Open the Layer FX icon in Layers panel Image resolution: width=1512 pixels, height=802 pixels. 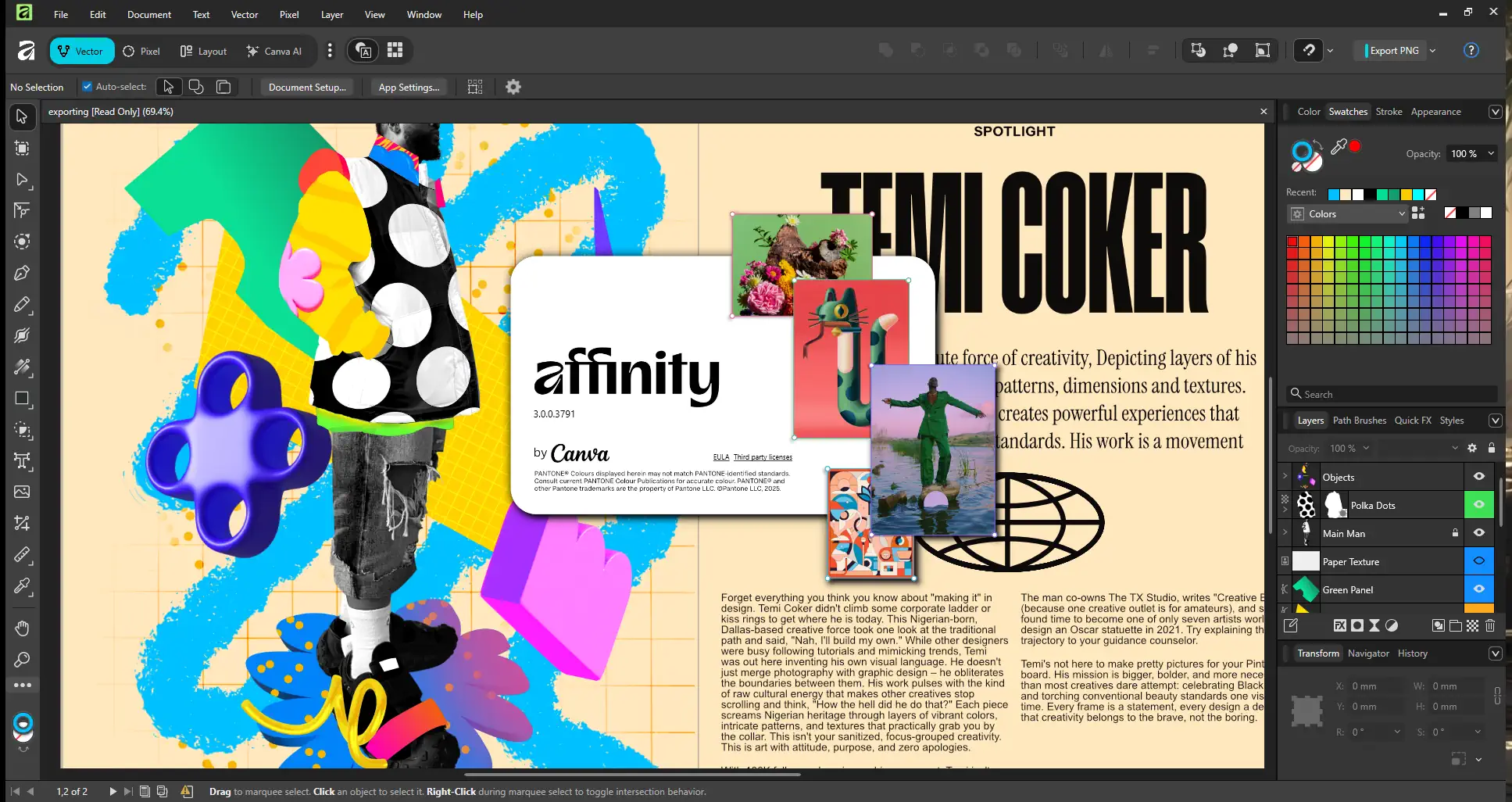1339,625
